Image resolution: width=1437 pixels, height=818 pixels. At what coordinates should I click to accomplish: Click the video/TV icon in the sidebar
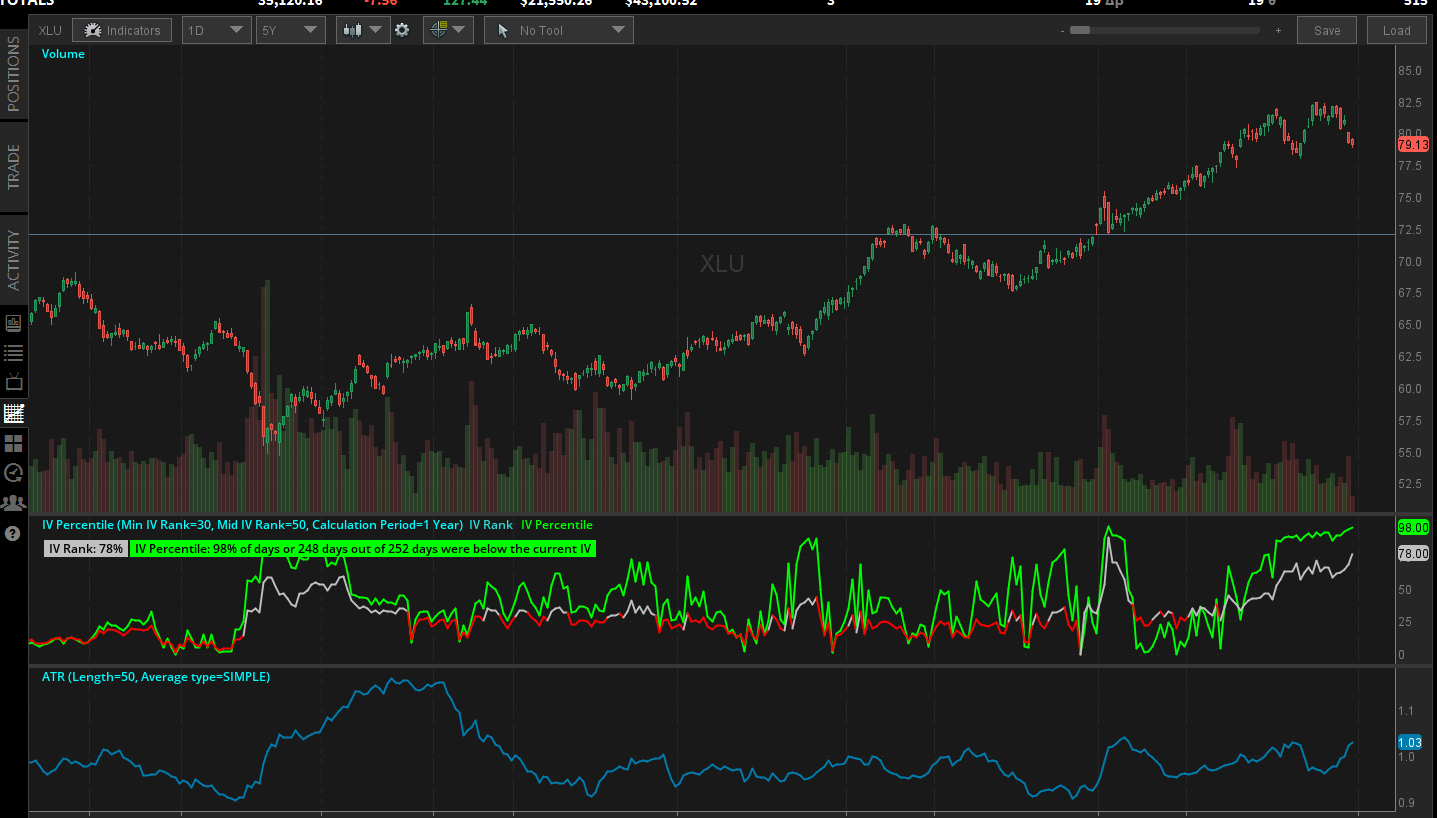[x=14, y=381]
